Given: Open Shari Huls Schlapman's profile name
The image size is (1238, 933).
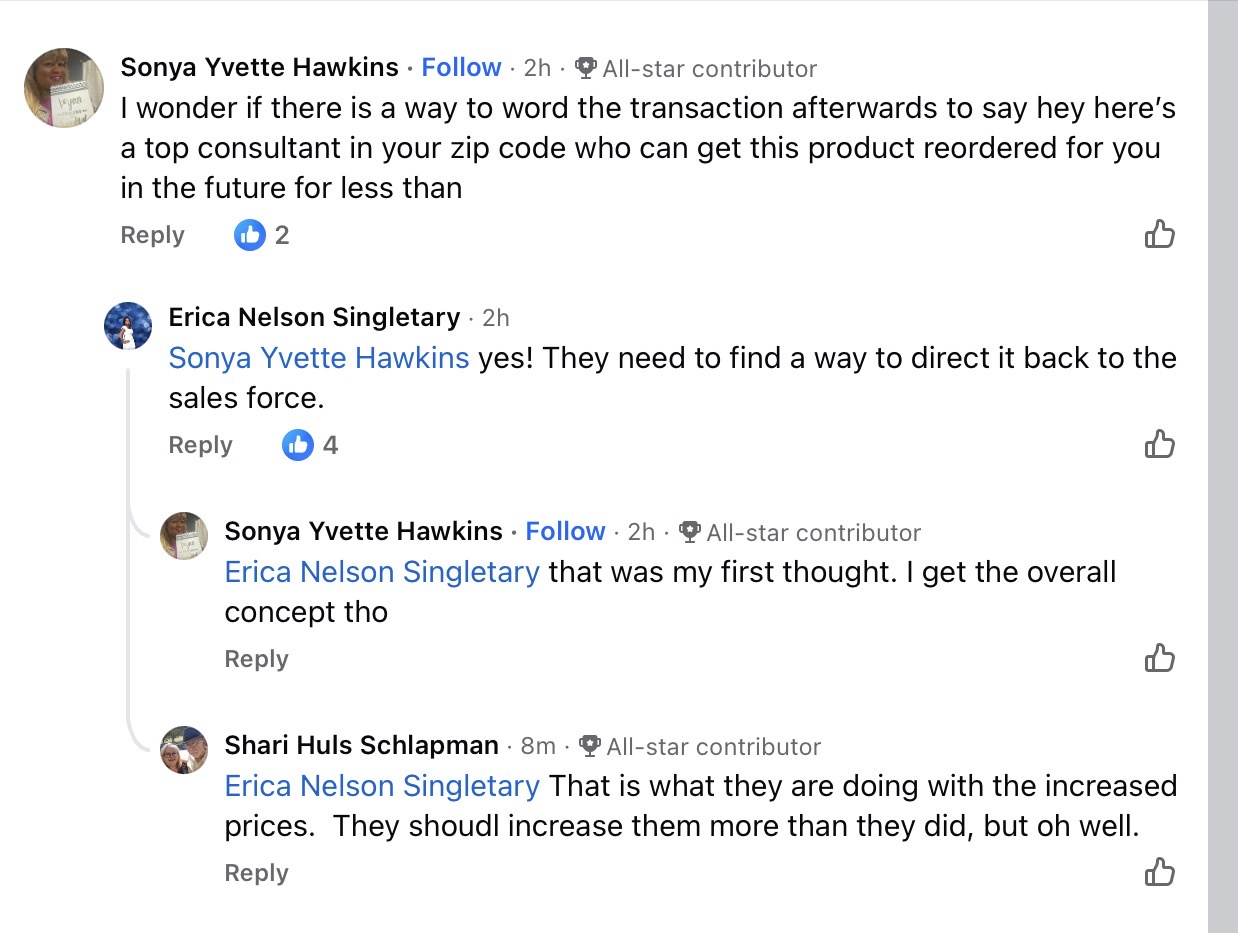Looking at the screenshot, I should [x=361, y=745].
